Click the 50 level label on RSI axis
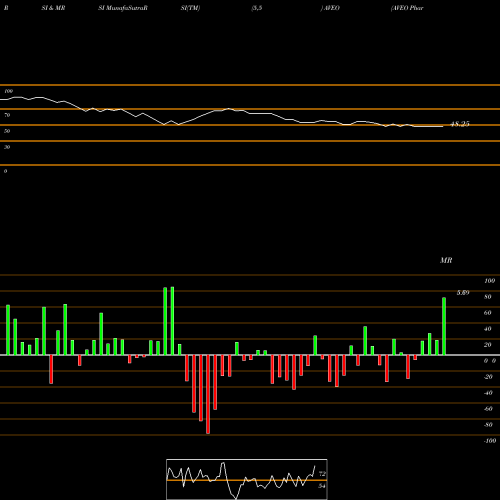 [7, 131]
